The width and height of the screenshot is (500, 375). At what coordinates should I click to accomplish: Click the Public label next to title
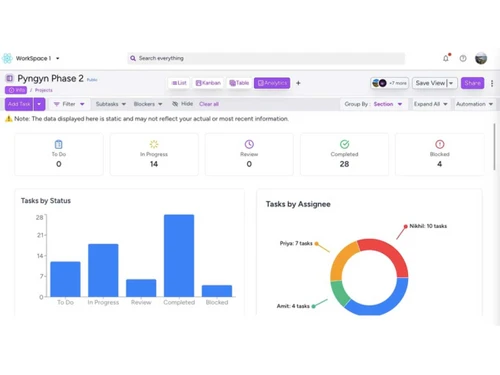[92, 80]
